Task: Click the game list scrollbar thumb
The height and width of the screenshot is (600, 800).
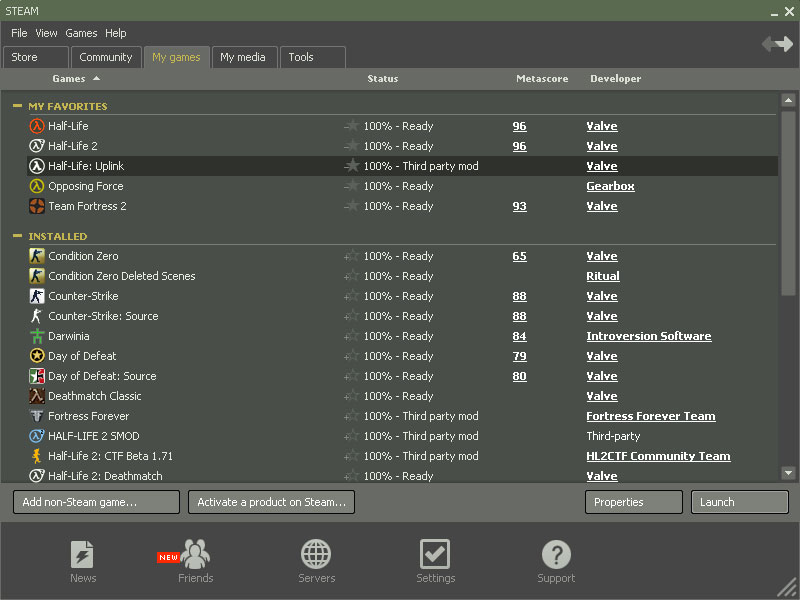Action: (x=788, y=203)
